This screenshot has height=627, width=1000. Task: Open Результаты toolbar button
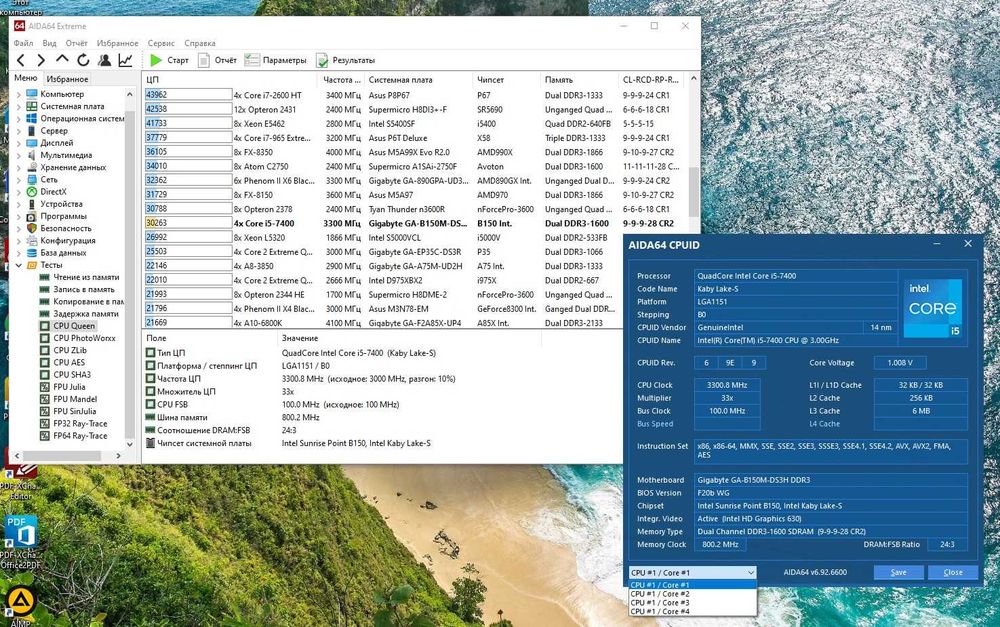tap(346, 60)
